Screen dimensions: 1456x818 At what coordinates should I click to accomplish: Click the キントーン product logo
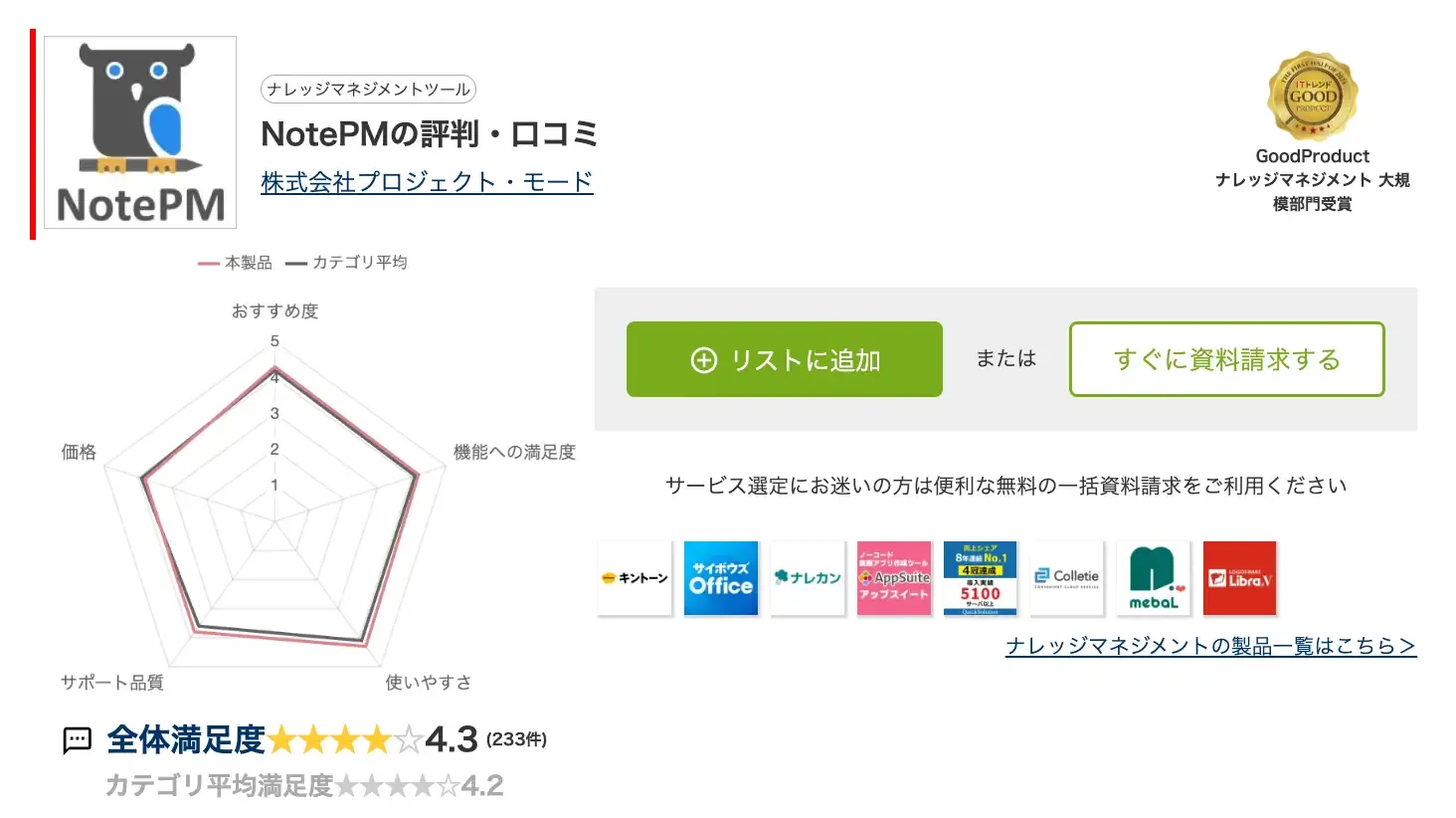click(x=636, y=577)
